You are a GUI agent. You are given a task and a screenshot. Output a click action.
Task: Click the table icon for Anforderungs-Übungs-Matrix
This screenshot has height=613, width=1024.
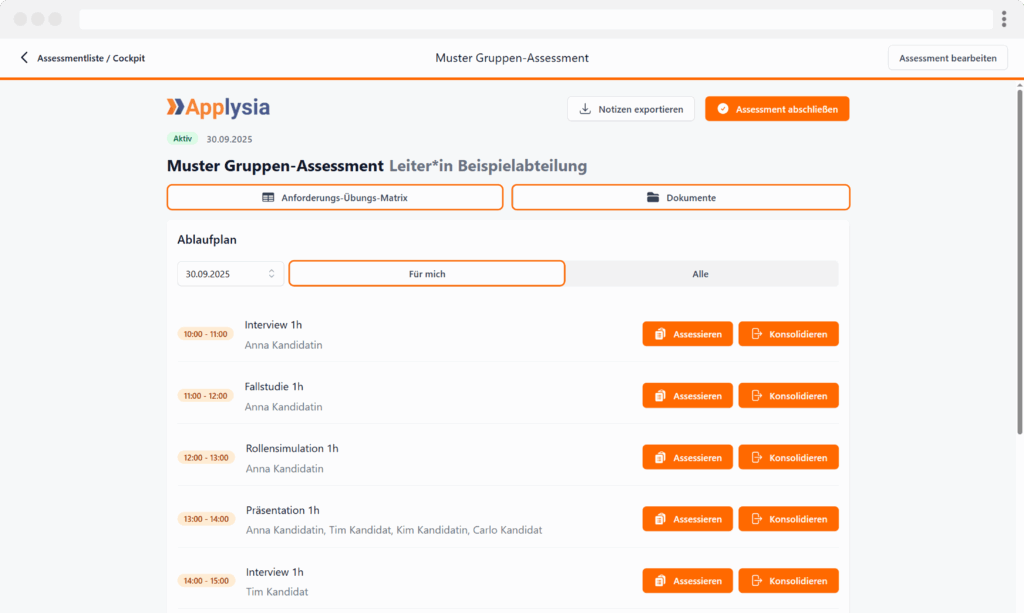268,198
